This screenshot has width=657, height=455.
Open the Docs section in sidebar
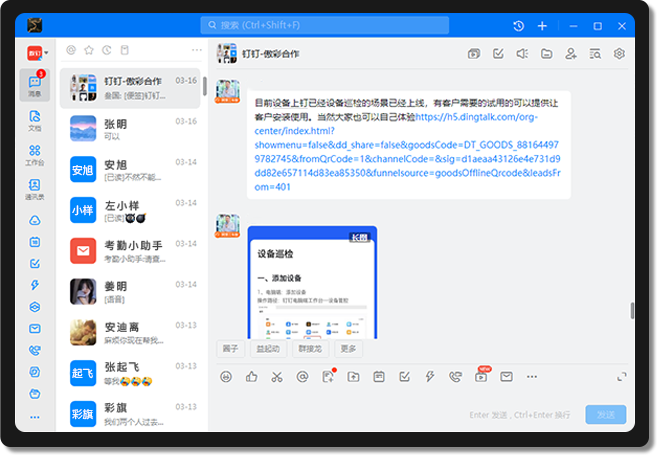click(35, 120)
